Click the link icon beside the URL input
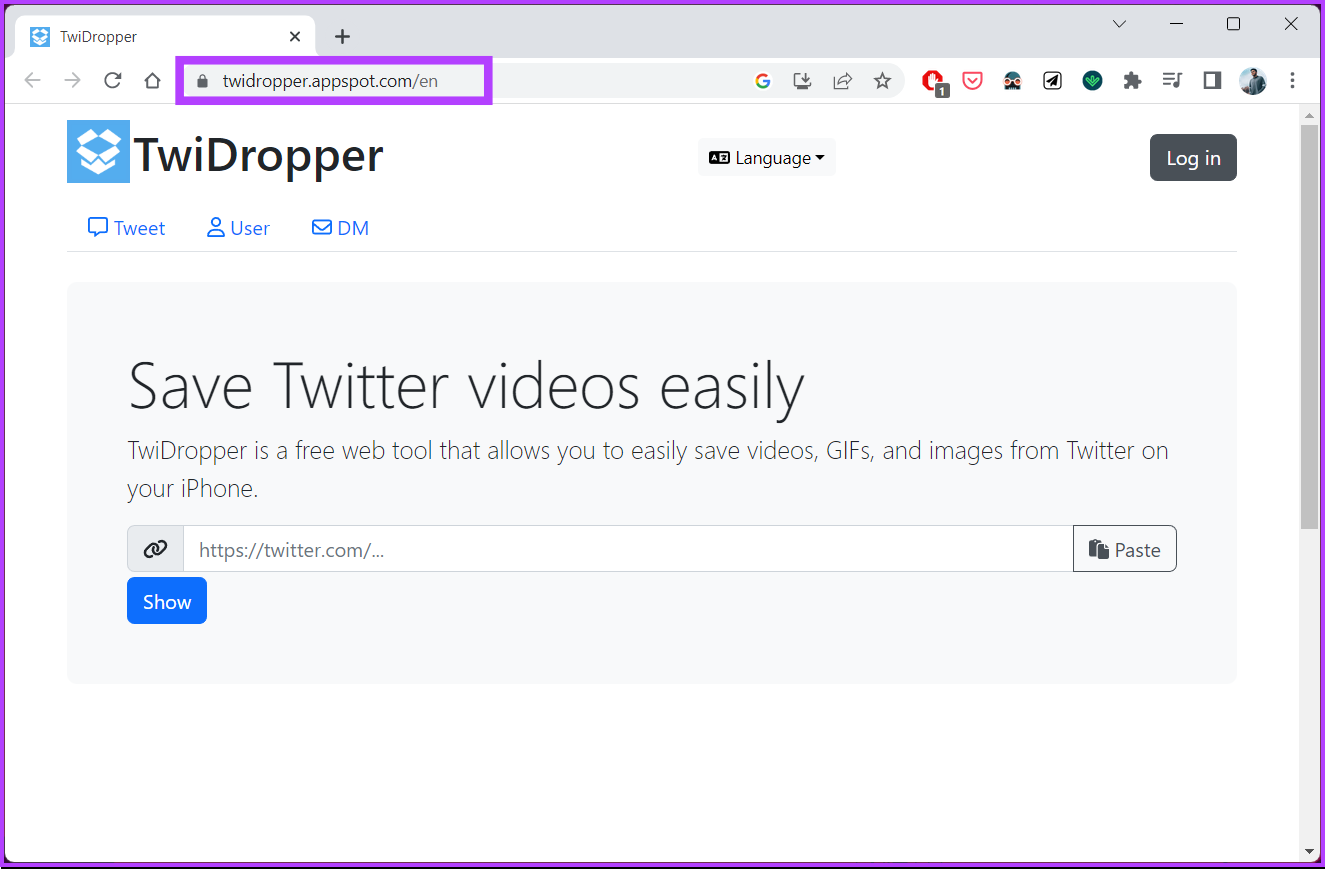Viewport: 1325px width, 869px height. pos(155,548)
